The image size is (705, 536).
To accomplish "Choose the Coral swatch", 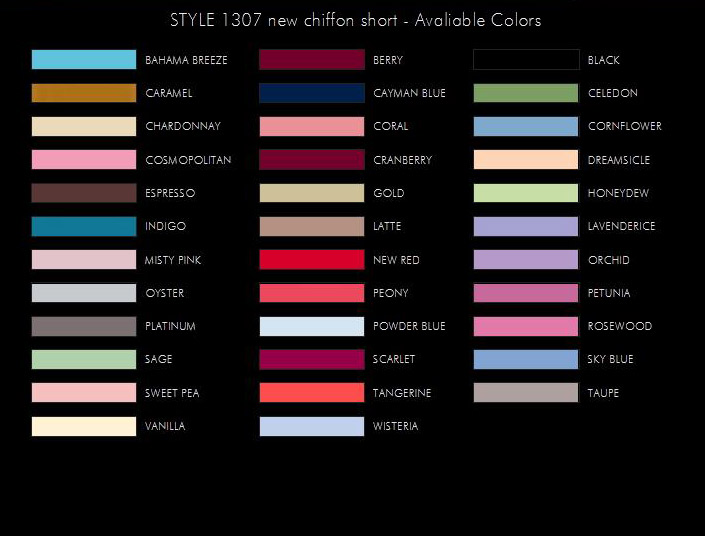I will tap(312, 126).
